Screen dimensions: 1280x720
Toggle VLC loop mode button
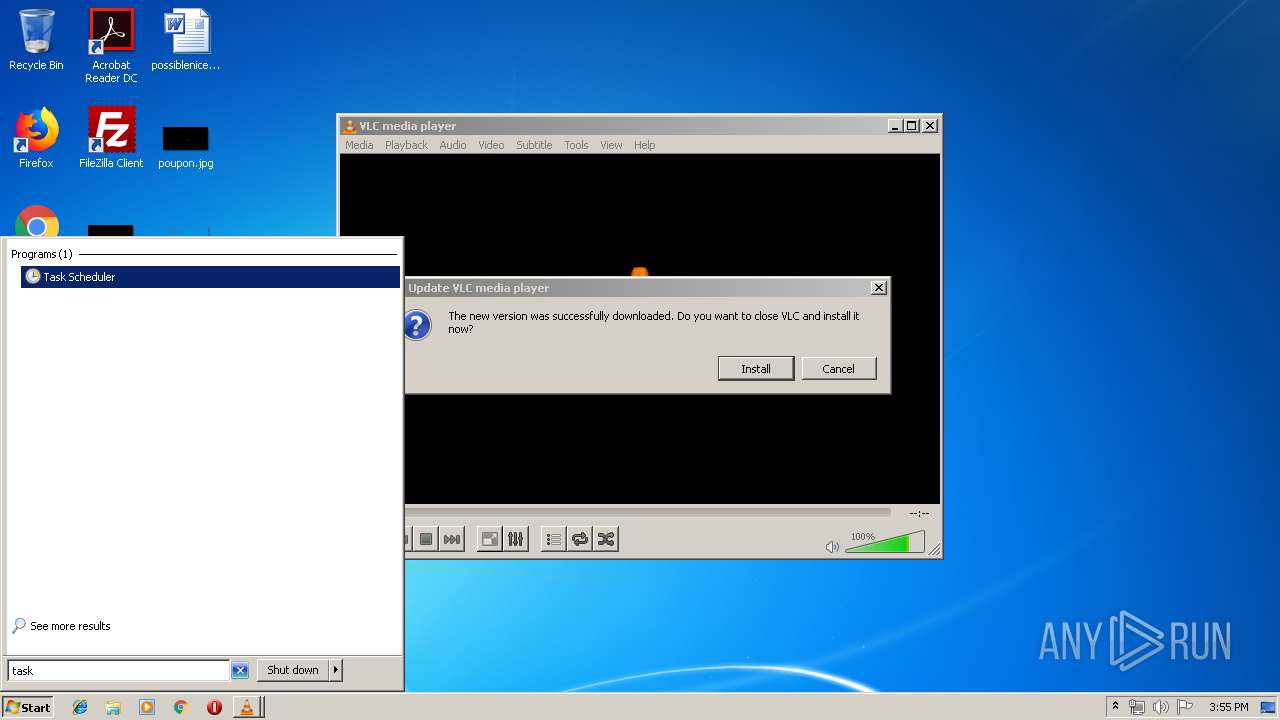(x=580, y=539)
